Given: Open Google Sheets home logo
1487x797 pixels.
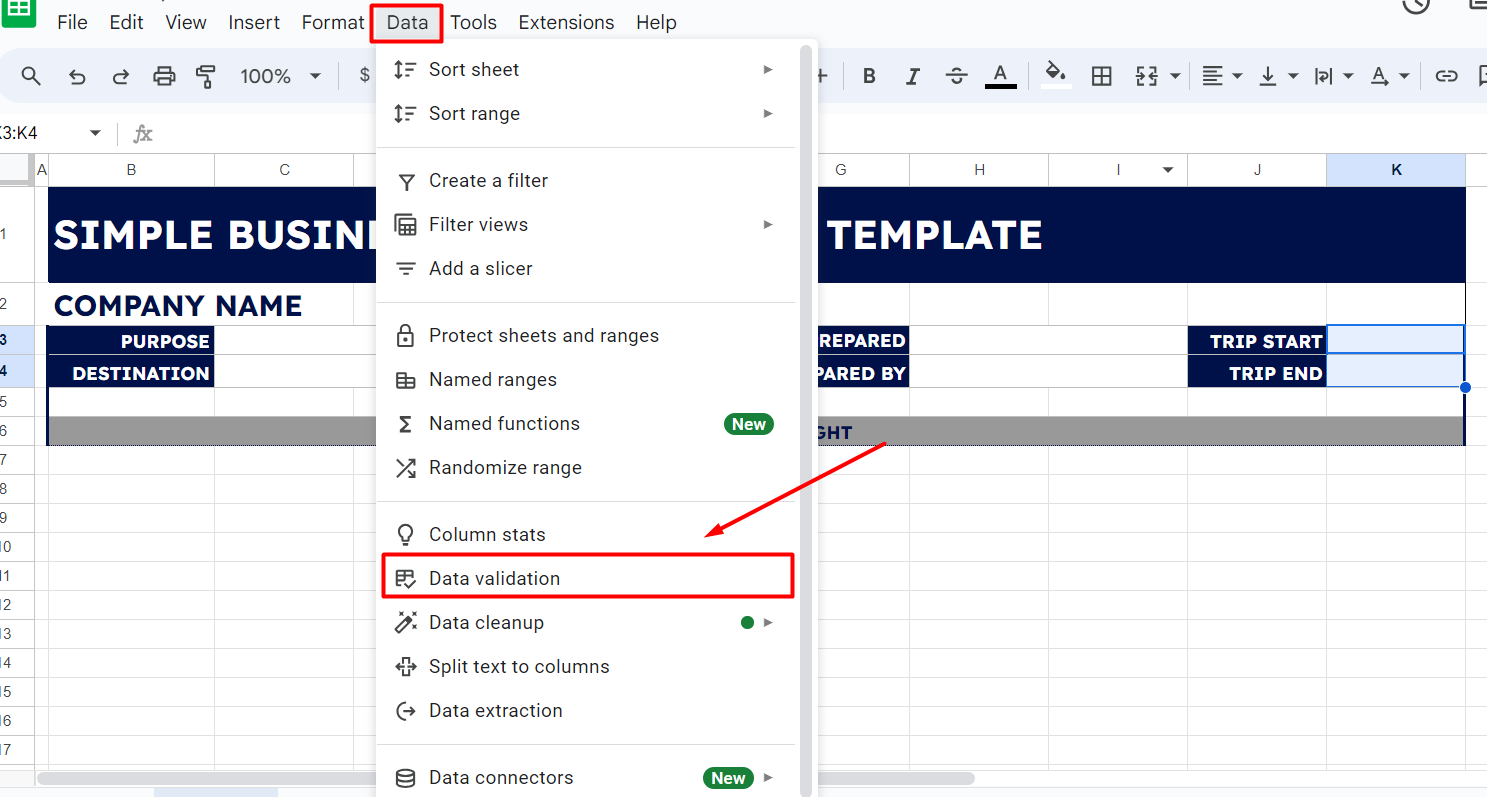Looking at the screenshot, I should coord(20,12).
